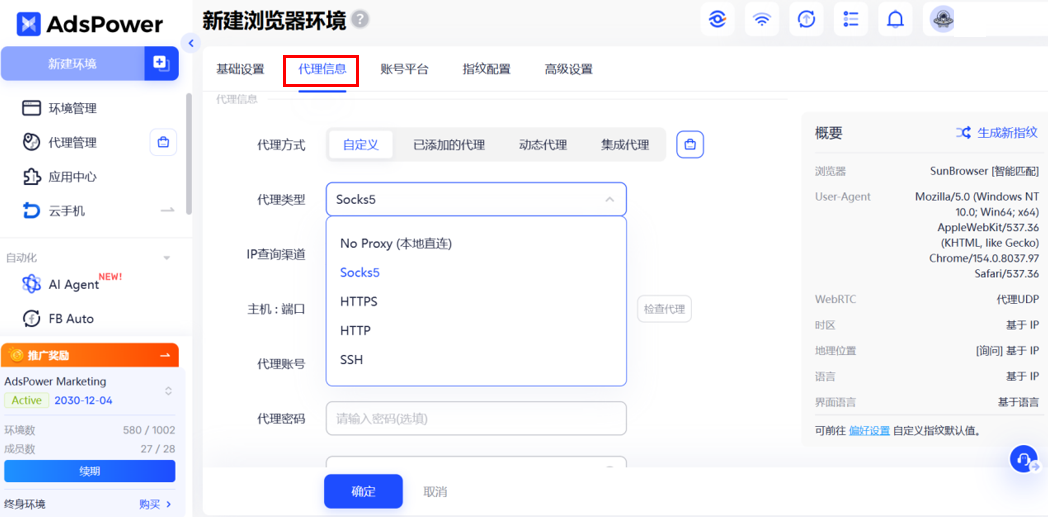Collapse the left sidebar arrow
The width and height of the screenshot is (1048, 517).
(x=190, y=43)
